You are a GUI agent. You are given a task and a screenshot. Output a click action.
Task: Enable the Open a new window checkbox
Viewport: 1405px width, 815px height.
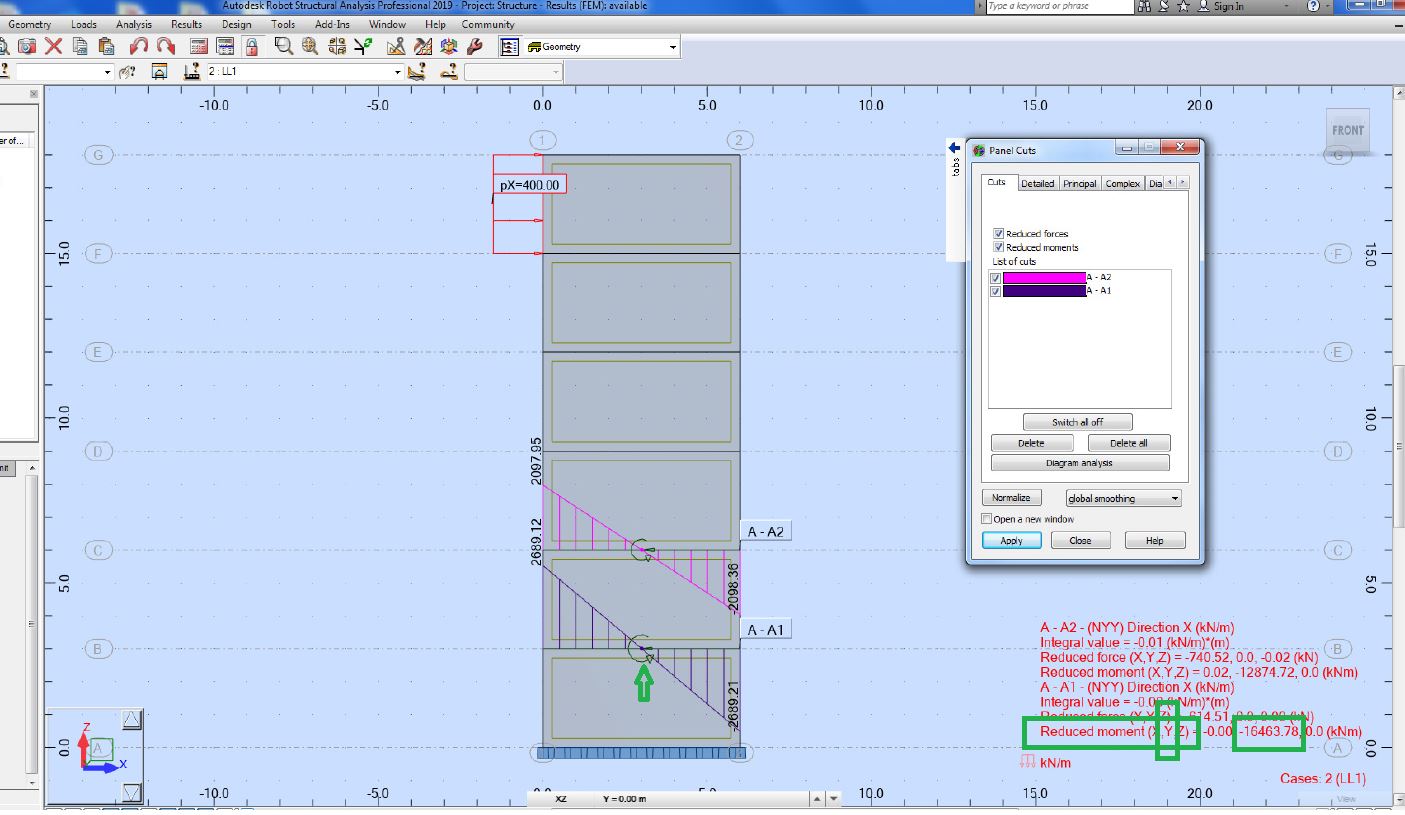986,518
